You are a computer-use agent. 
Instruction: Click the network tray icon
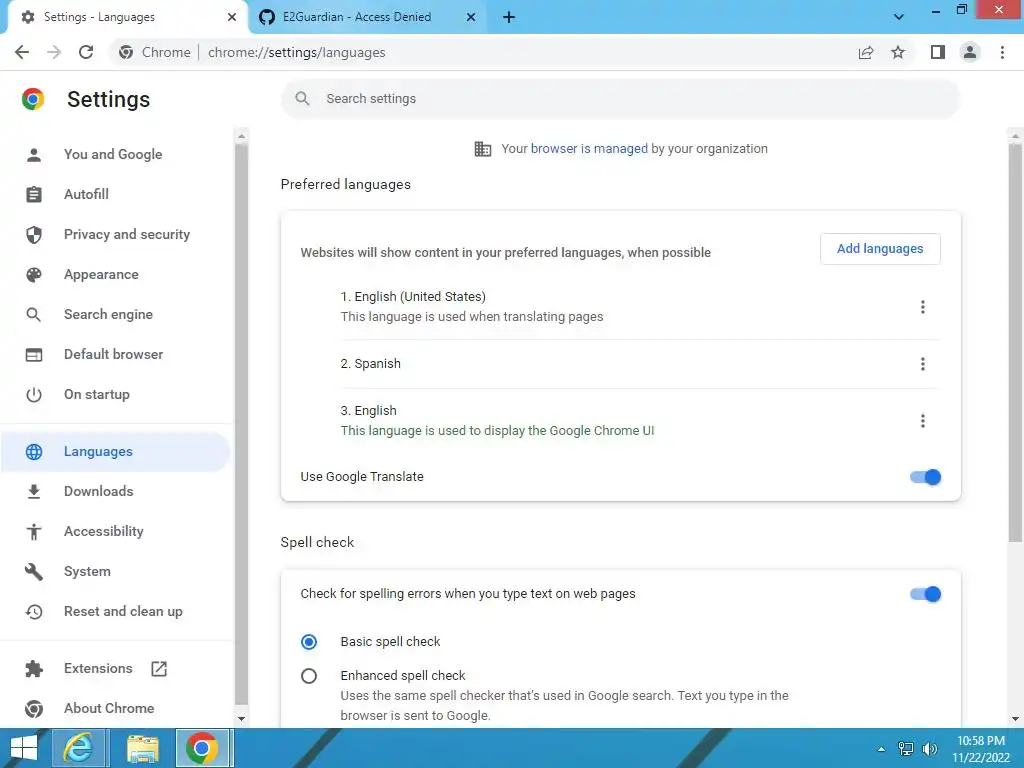pos(906,749)
